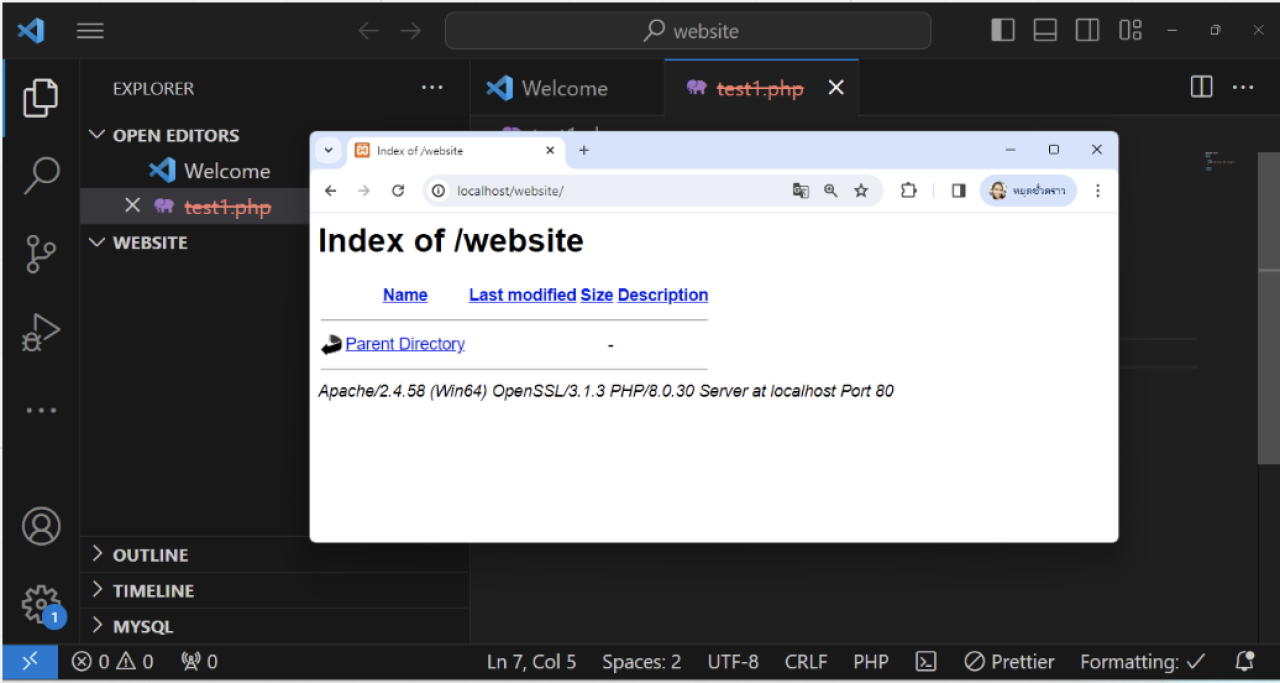Open Chrome extensions puzzle icon

908,191
